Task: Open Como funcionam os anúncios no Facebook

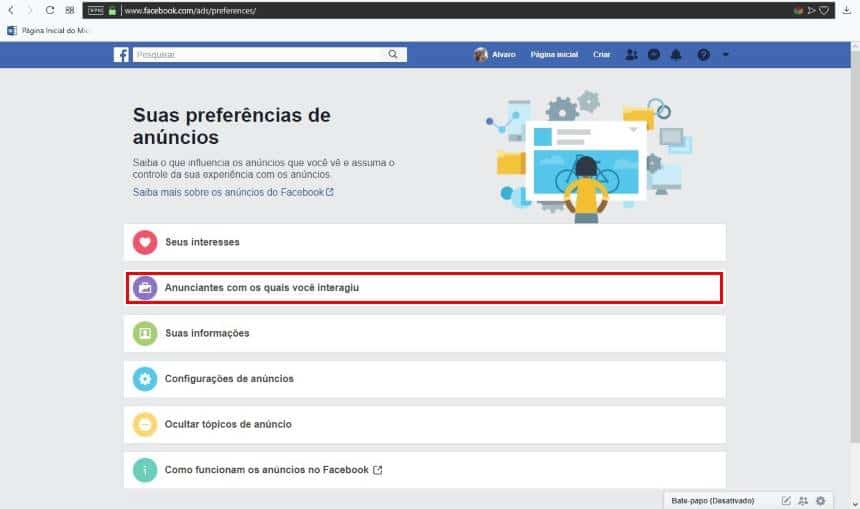Action: [x=425, y=470]
